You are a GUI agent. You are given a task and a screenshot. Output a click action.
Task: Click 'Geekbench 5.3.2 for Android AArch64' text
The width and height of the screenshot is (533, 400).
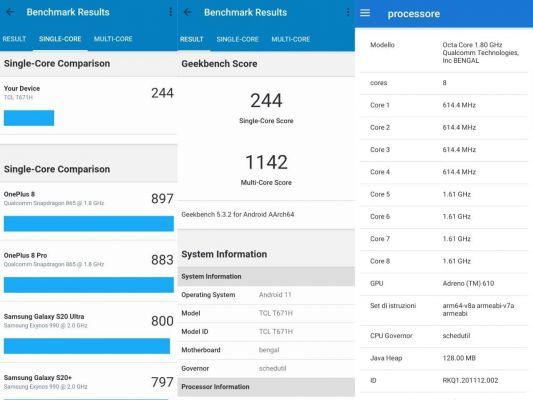238,214
